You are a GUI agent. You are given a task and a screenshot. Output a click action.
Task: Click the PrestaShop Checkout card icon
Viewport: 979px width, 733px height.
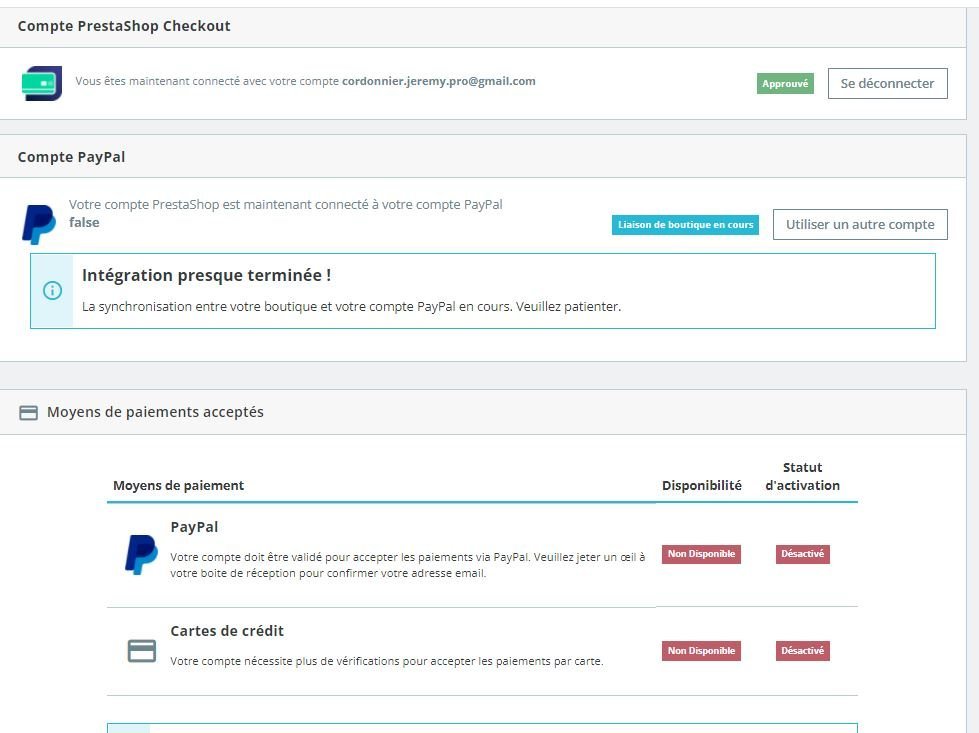(42, 83)
